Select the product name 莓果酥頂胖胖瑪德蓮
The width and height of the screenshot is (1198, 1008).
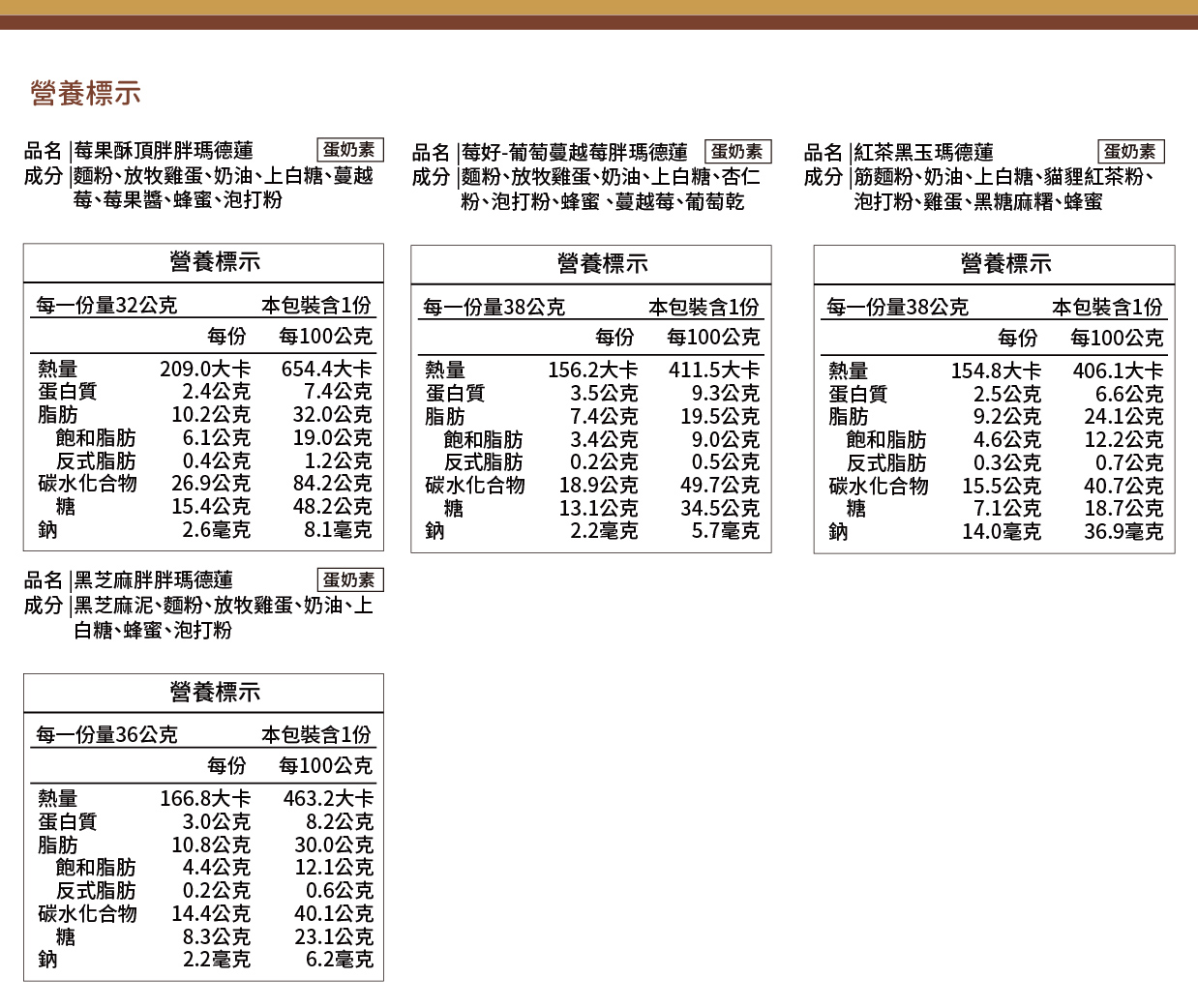point(164,151)
